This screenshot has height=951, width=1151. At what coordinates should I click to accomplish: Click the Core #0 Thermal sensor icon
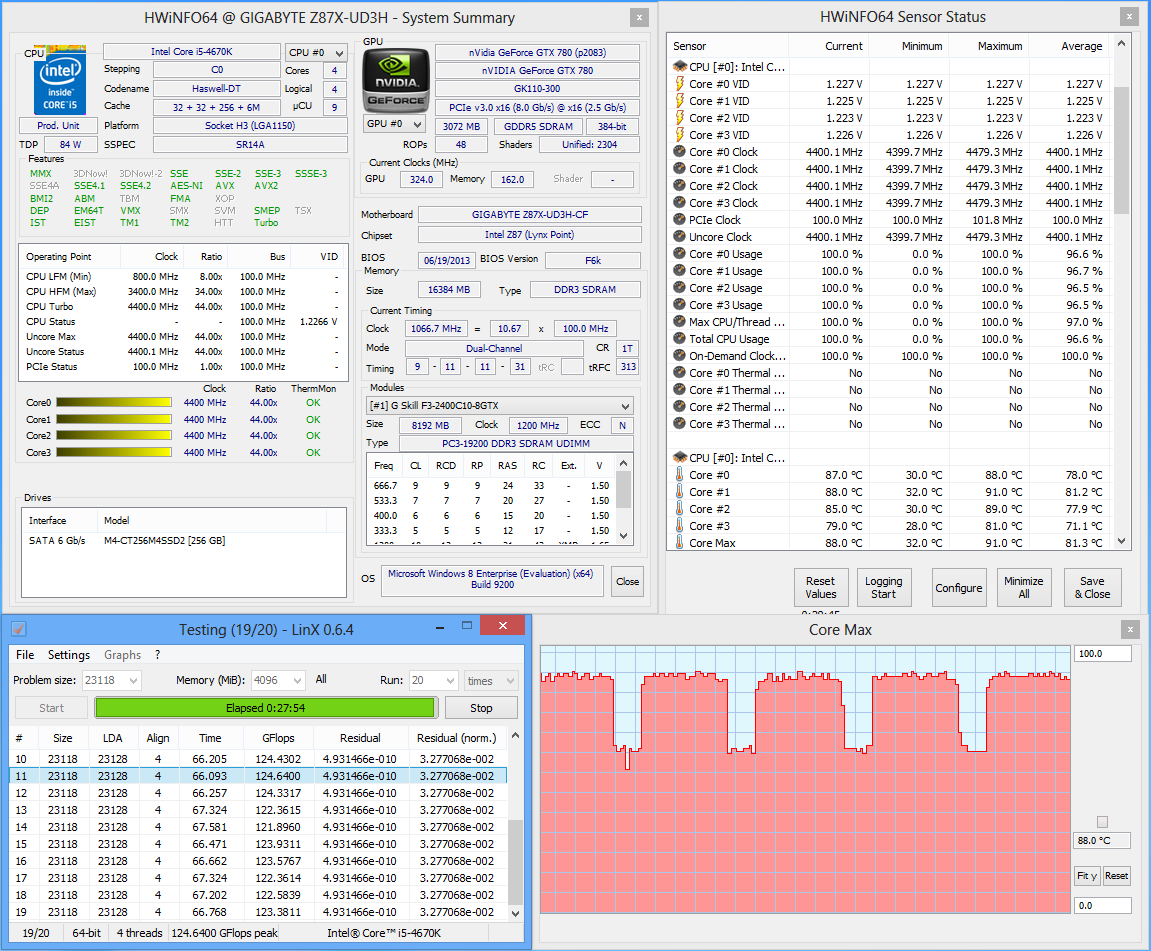pos(680,373)
